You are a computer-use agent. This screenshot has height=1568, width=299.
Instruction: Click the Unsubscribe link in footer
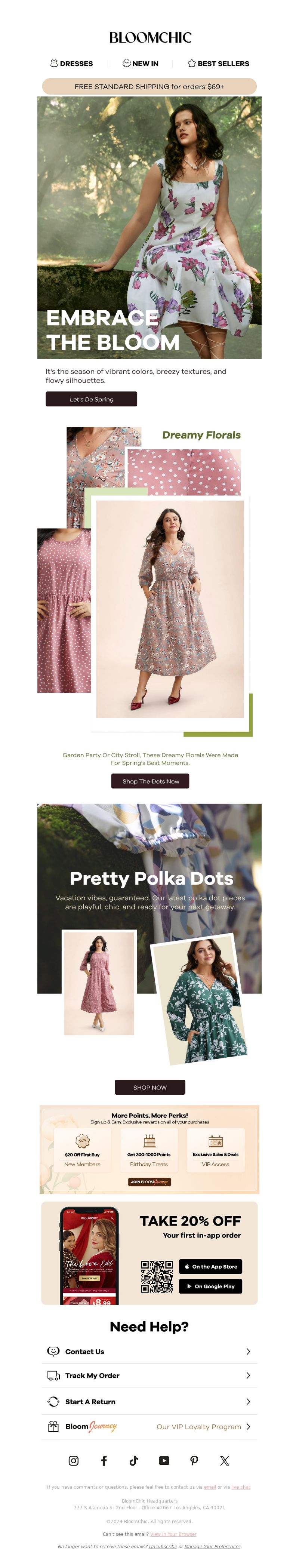[x=163, y=1546]
